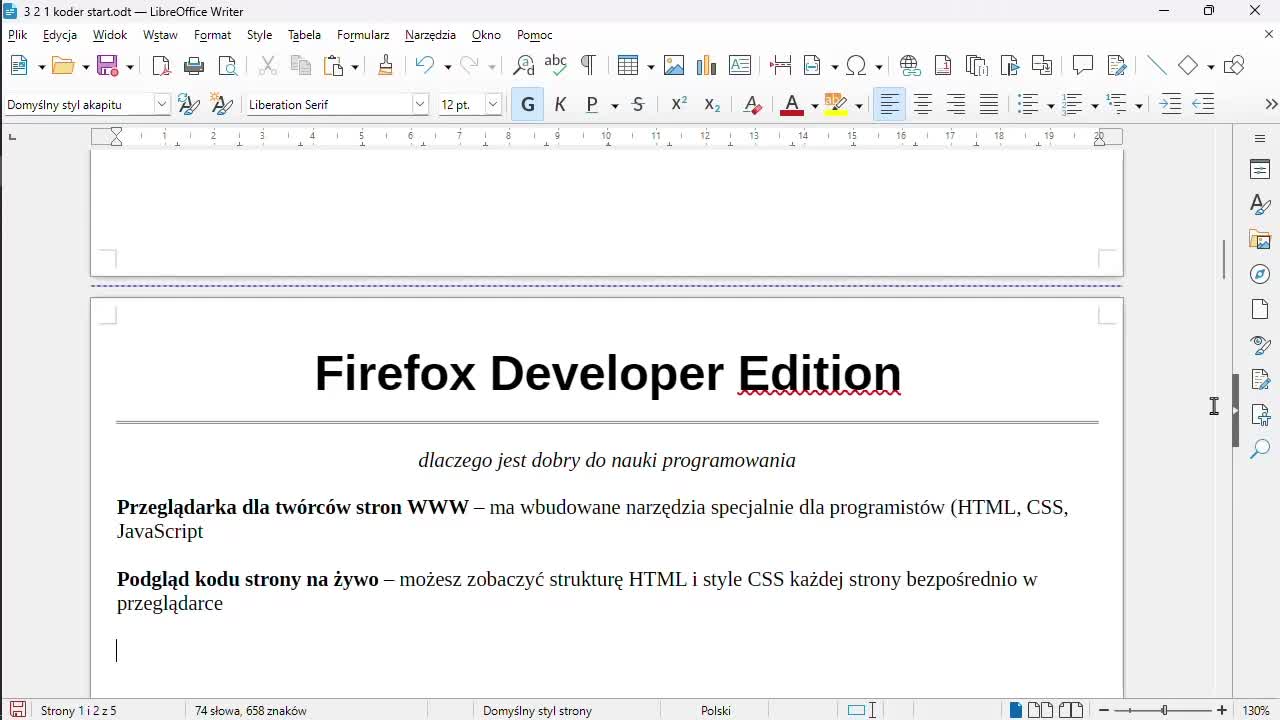Open the Styles panel in the sidebar
1280x720 pixels.
click(x=1259, y=204)
